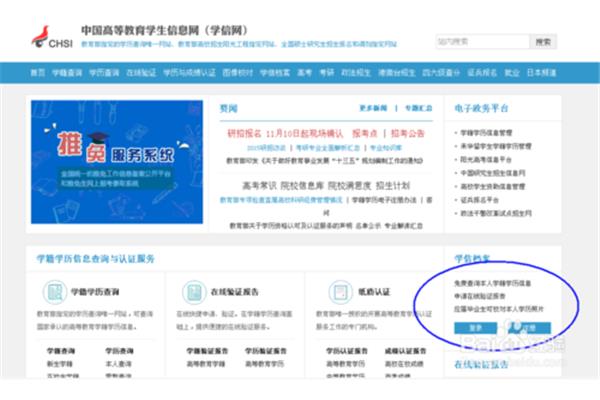600x400 pixels.
Task: Click the 学历验证报告 column heading
Action: click(266, 351)
